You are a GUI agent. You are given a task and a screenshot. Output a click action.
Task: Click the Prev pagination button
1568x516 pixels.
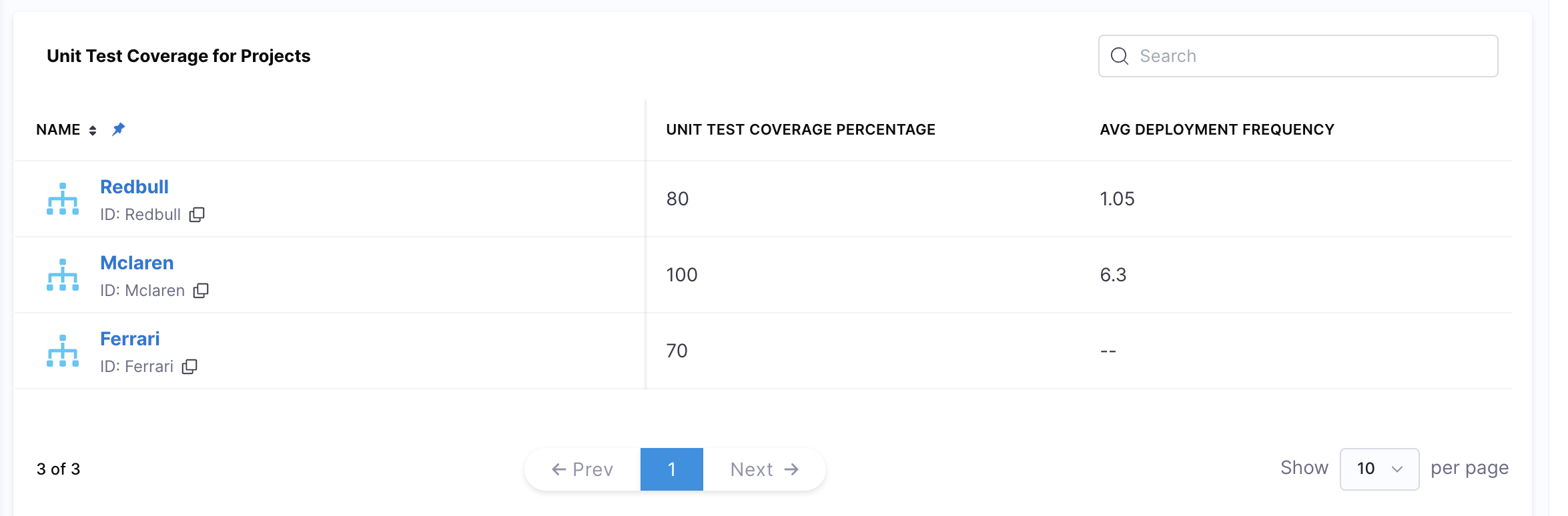584,469
